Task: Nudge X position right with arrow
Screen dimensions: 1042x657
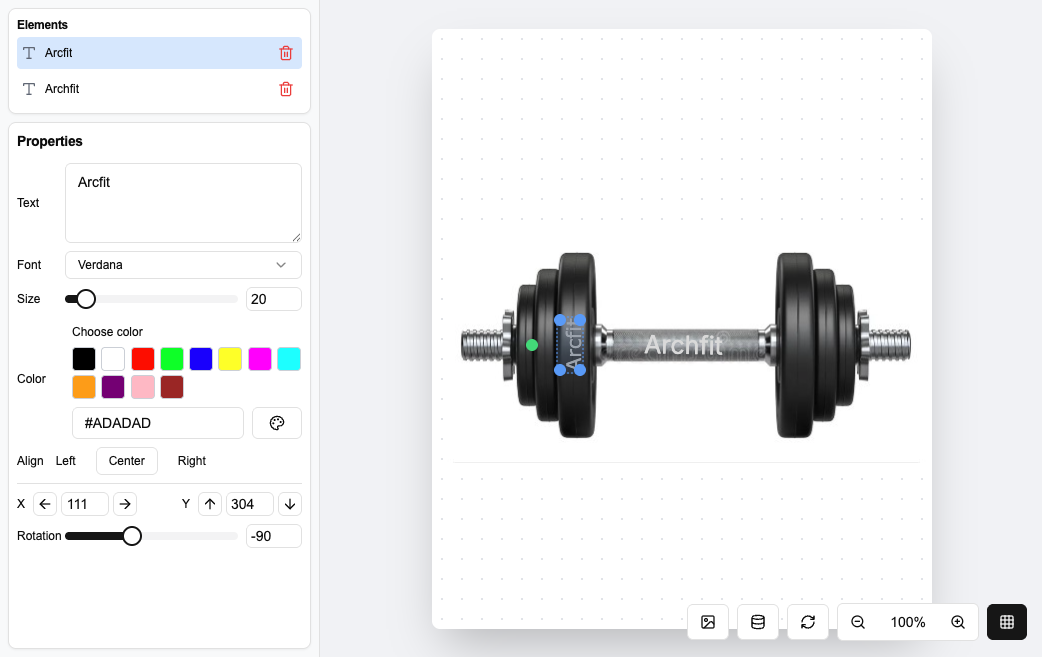Action: click(124, 504)
